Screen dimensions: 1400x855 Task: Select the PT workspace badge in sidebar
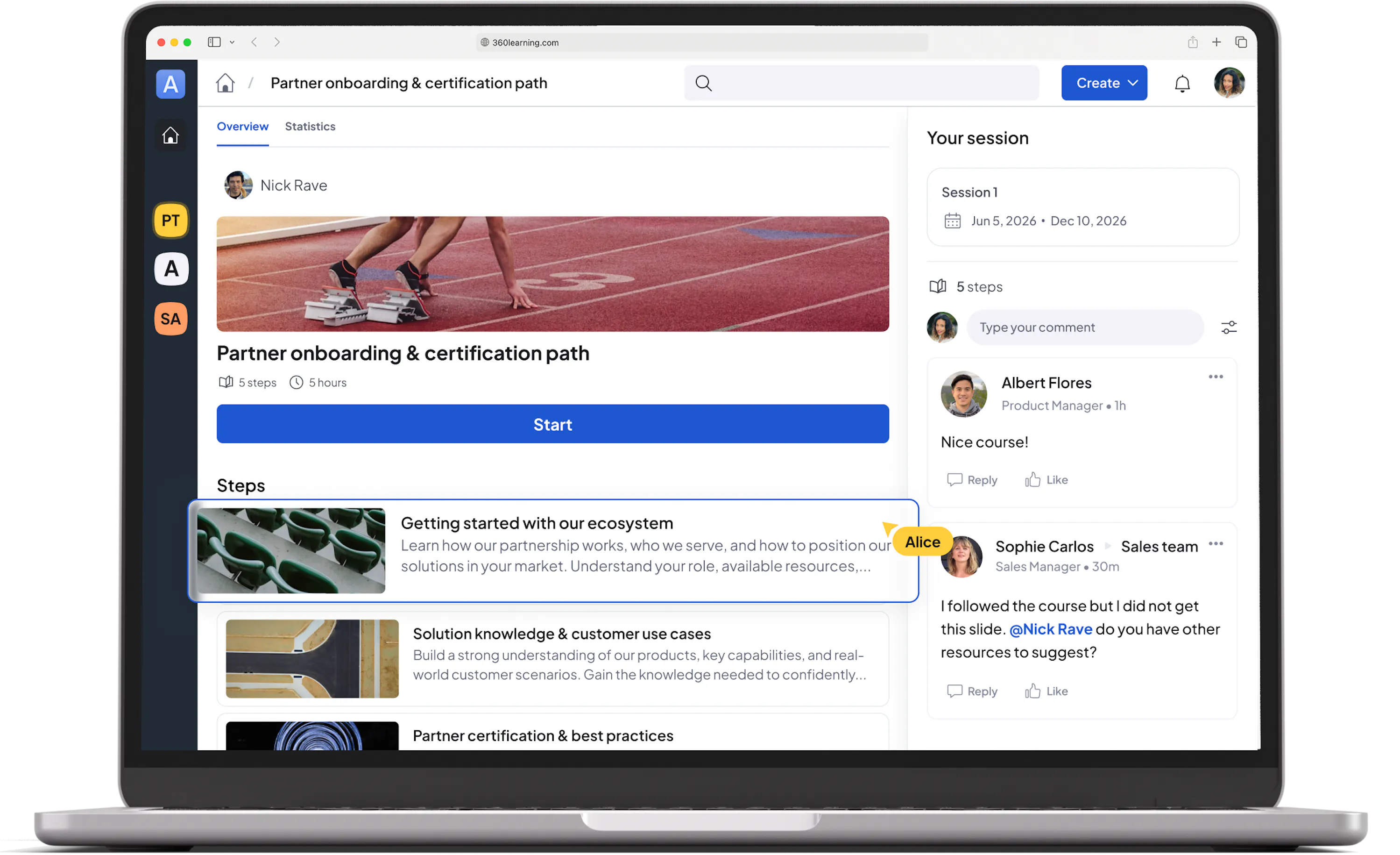pyautogui.click(x=170, y=220)
